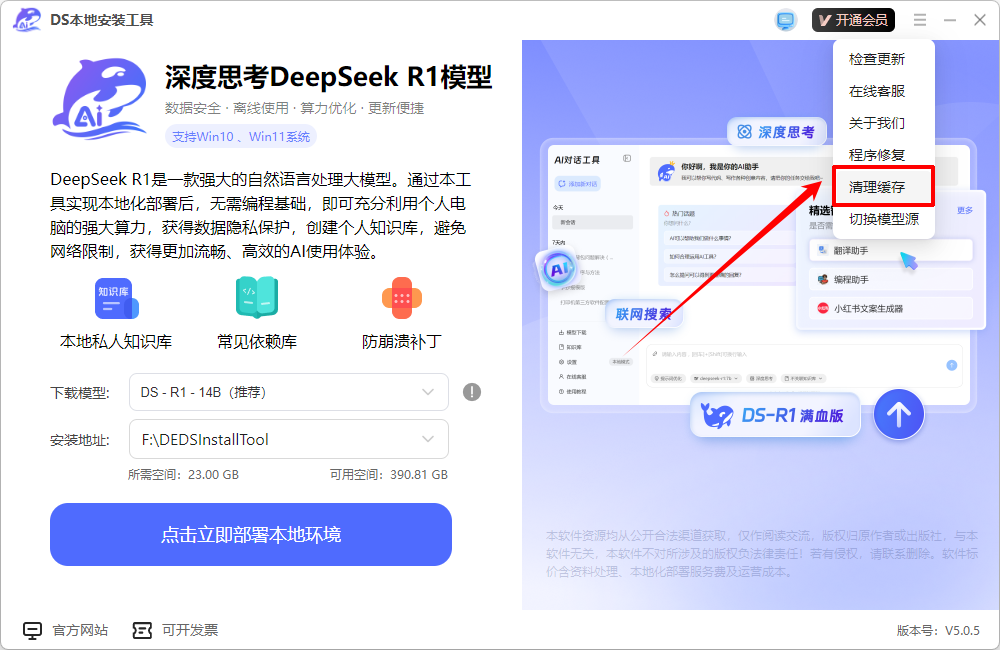Select 在线客服 from the menu

pos(877,91)
